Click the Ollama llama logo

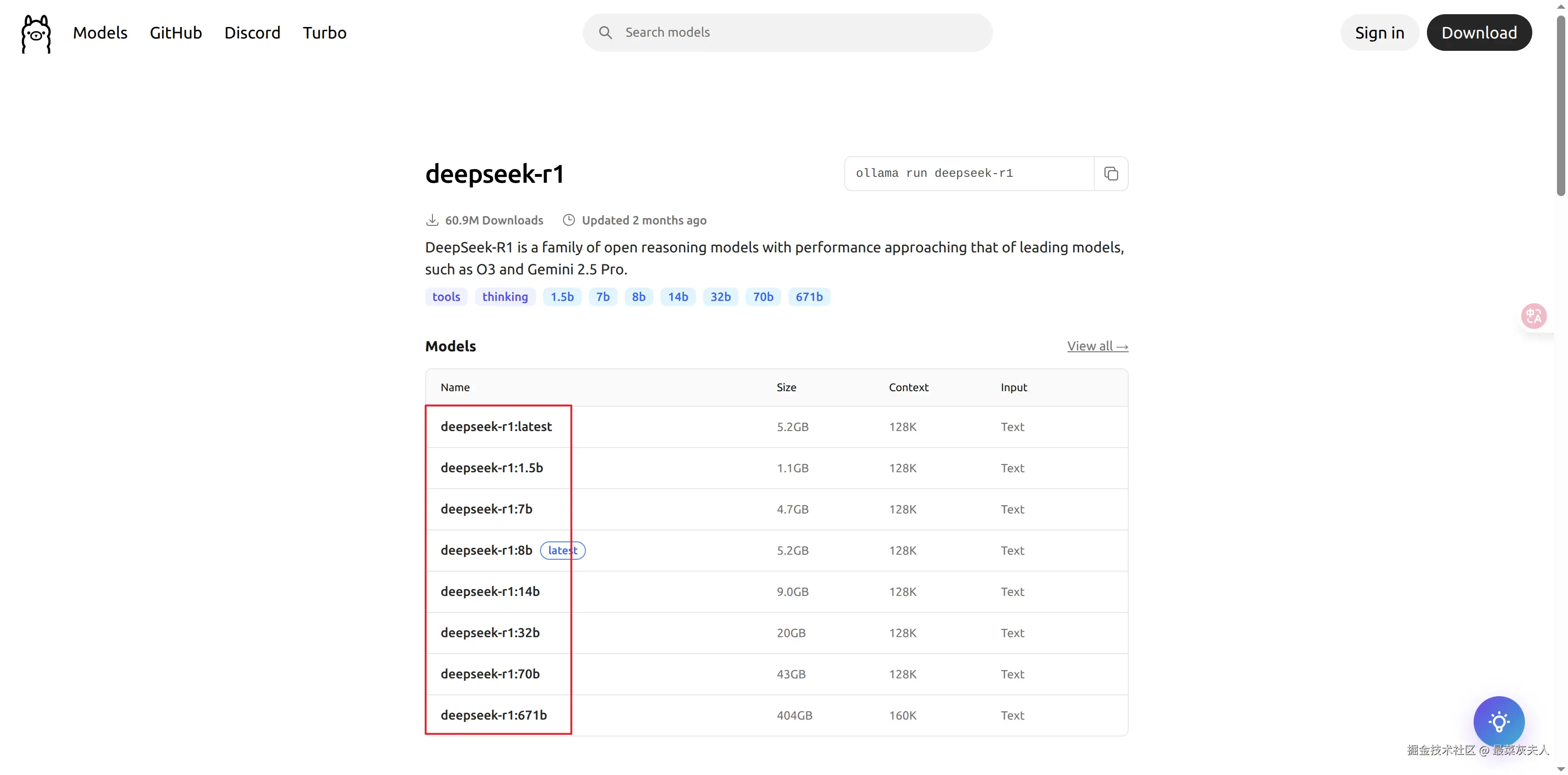36,33
